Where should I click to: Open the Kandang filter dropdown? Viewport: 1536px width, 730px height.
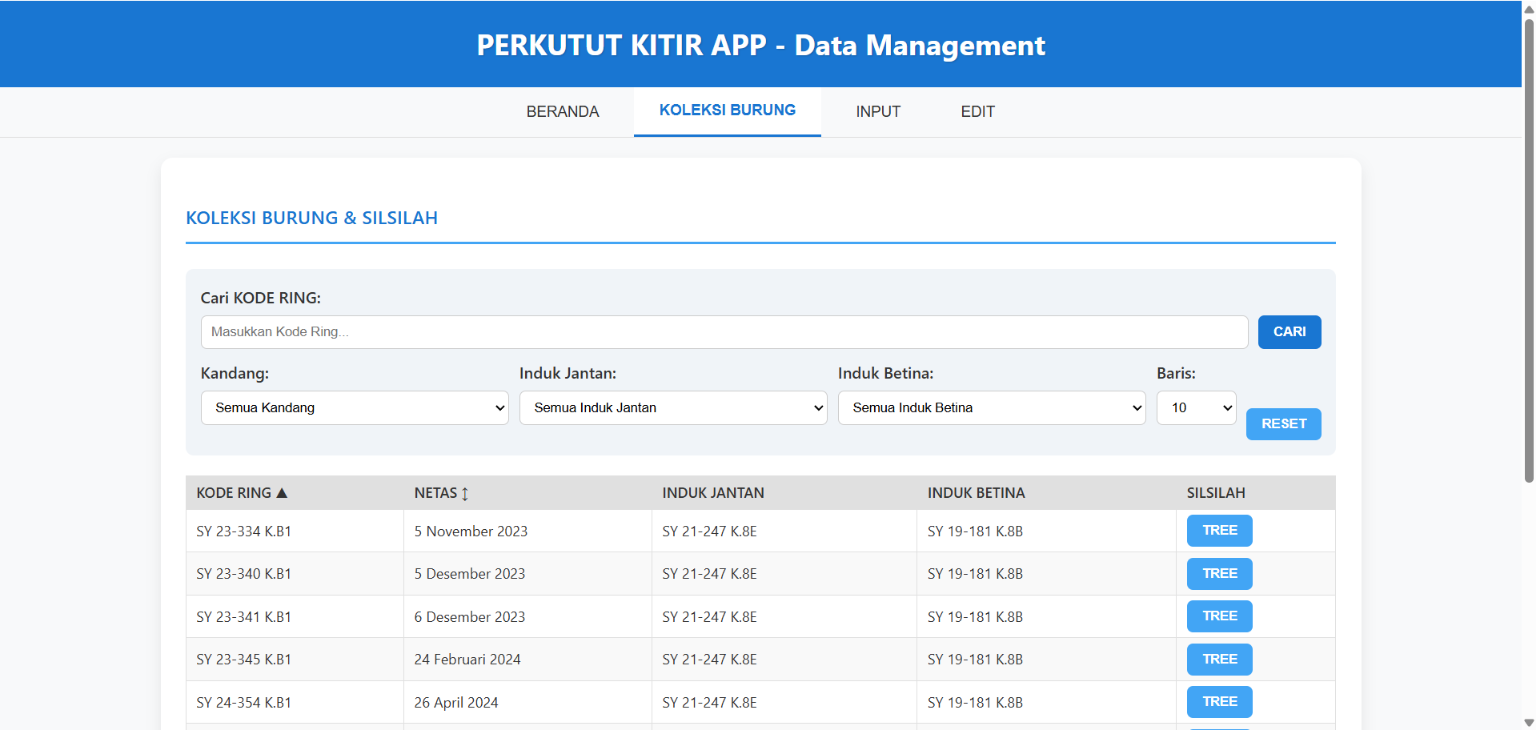354,408
